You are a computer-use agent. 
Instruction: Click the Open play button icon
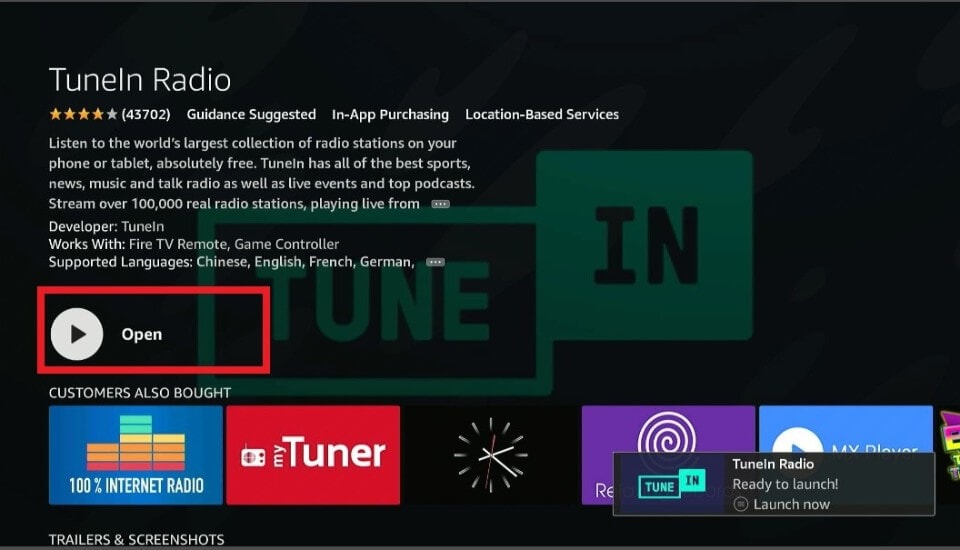(77, 334)
